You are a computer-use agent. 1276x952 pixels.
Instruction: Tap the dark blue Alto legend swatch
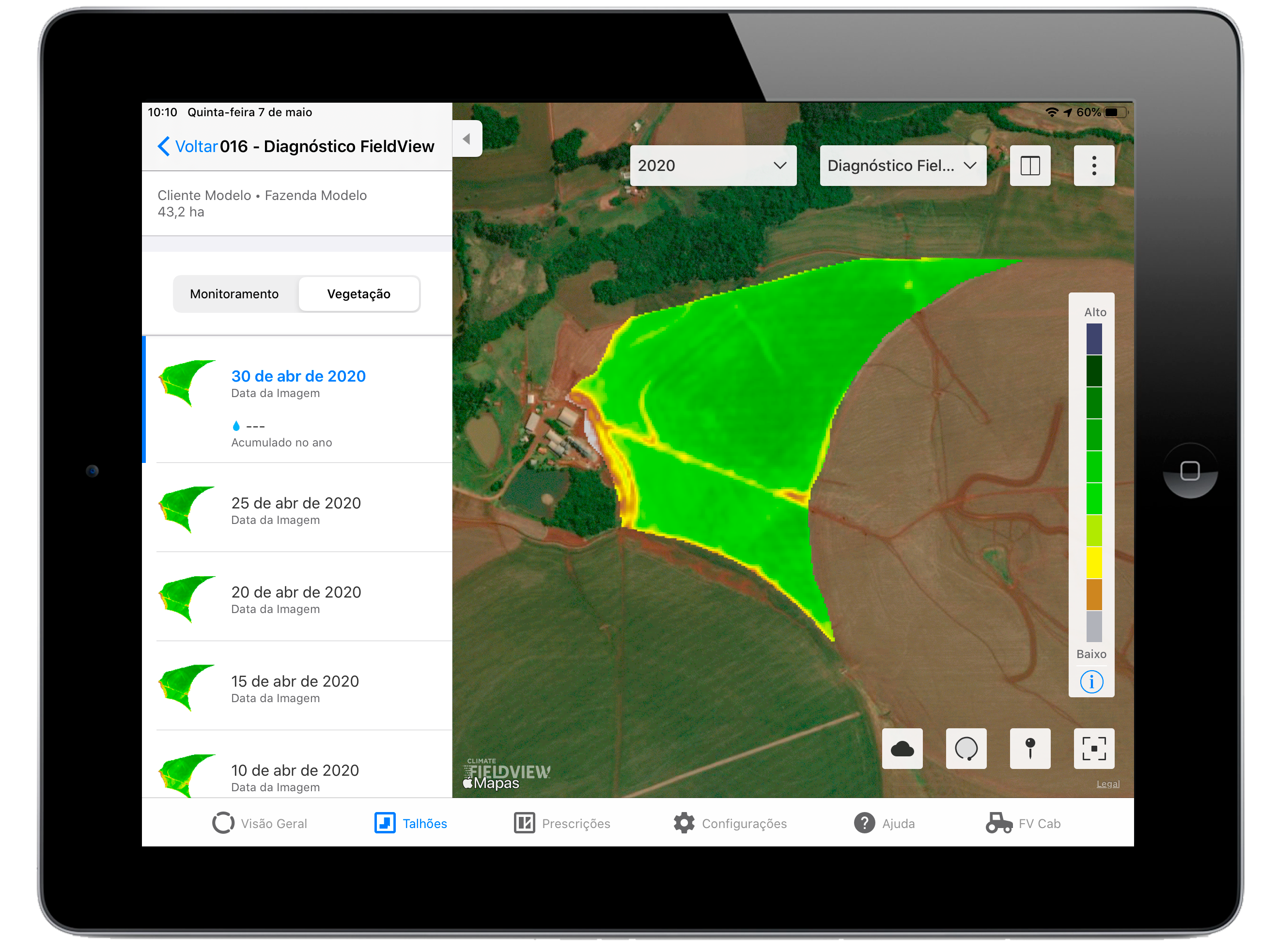[x=1094, y=339]
